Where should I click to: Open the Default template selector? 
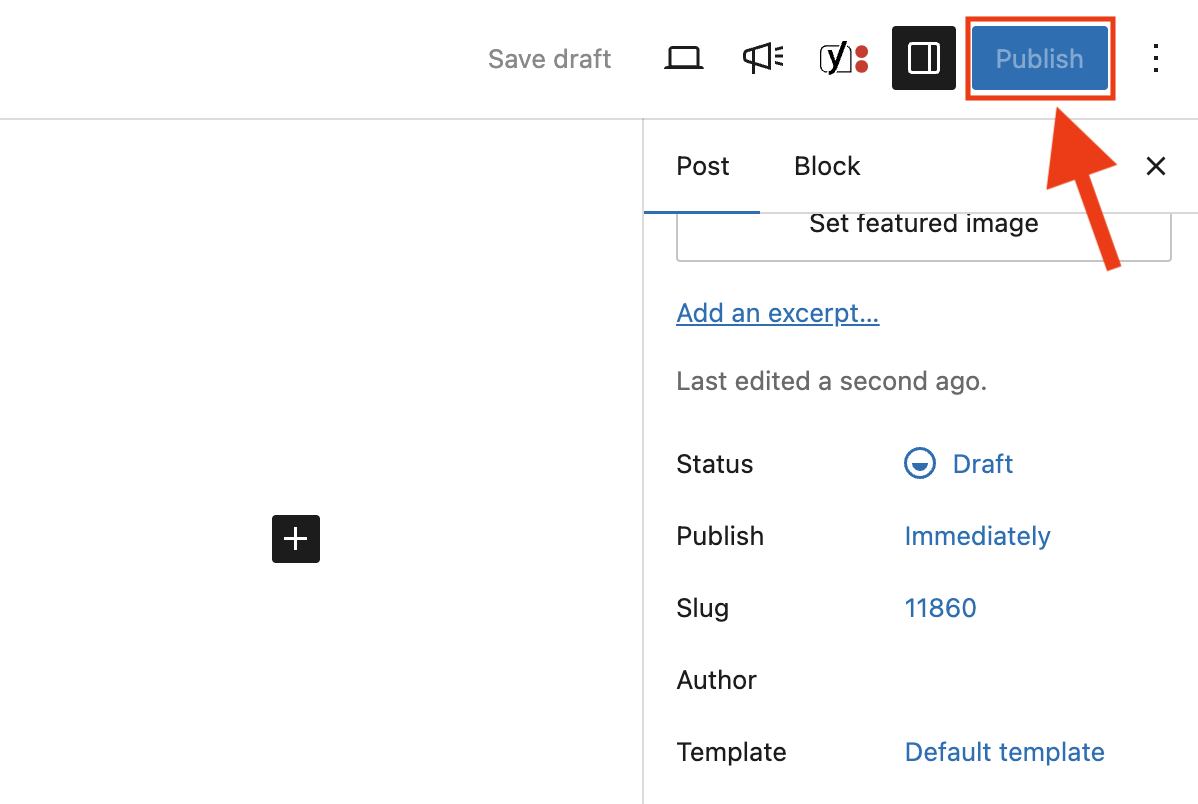(1004, 752)
